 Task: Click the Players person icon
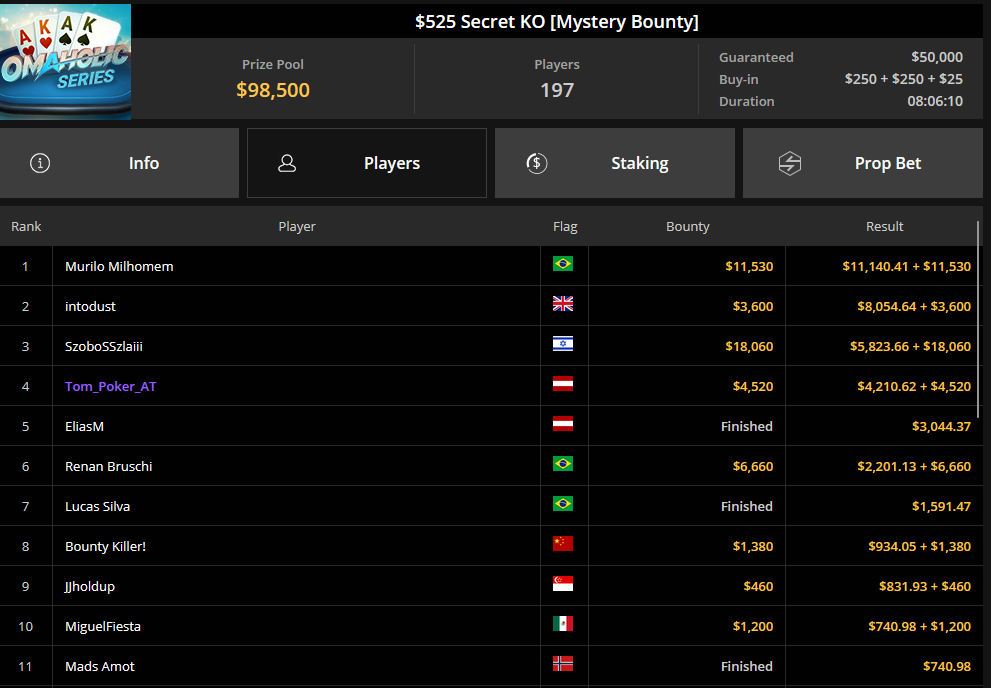click(287, 163)
